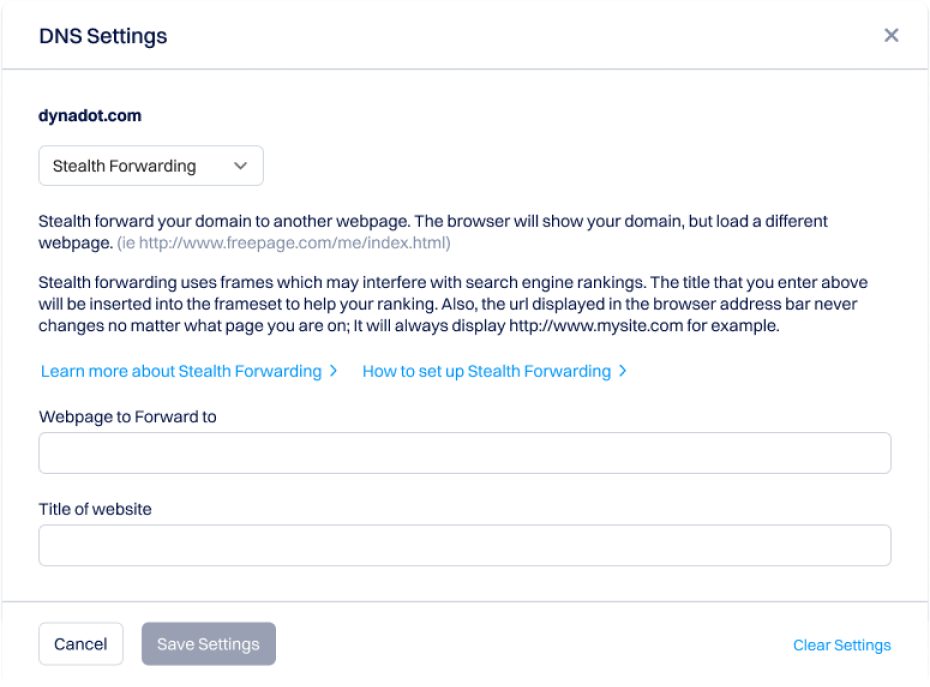Click the dropdown chevron arrow icon
Image resolution: width=930 pixels, height=687 pixels.
point(240,166)
